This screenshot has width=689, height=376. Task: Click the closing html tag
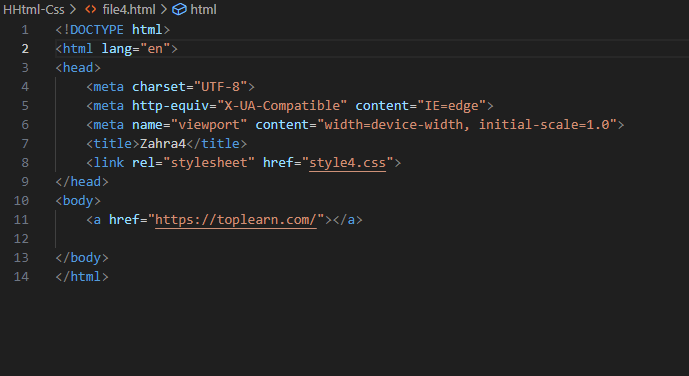(82, 277)
